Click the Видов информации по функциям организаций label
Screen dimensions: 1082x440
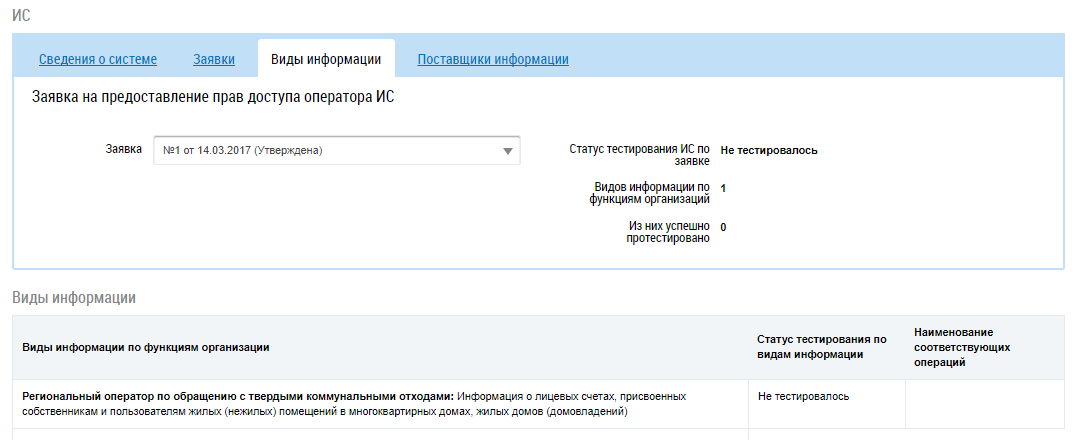tap(650, 192)
